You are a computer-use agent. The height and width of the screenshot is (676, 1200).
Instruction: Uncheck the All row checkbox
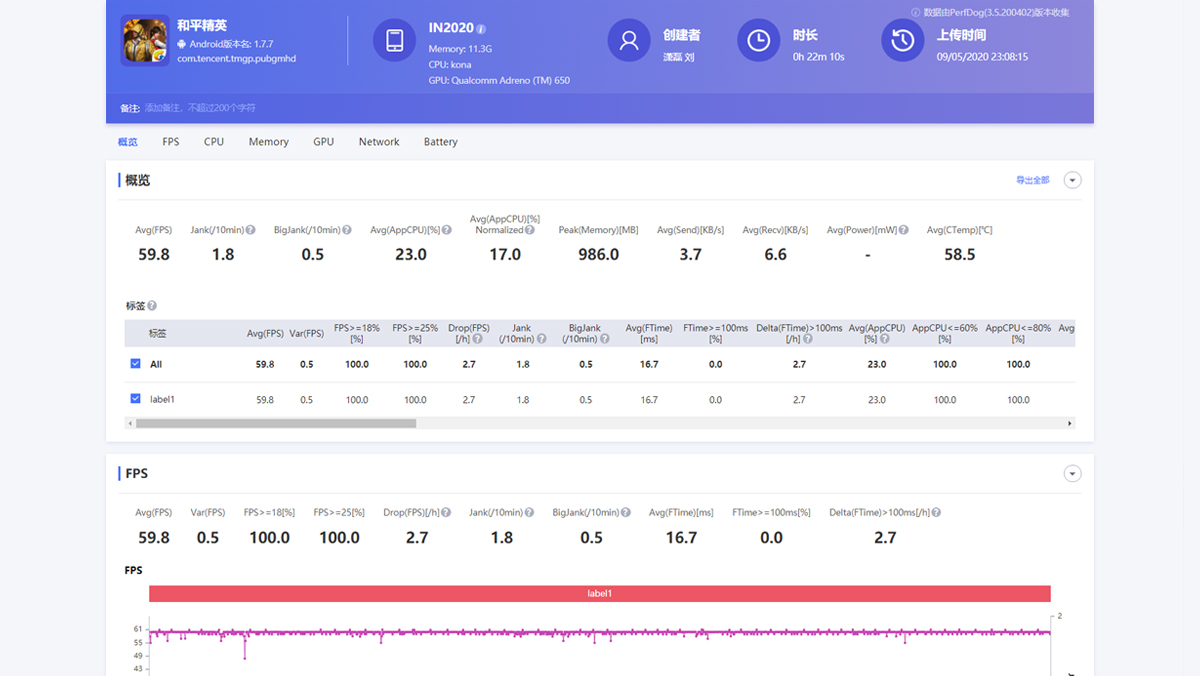tap(135, 364)
